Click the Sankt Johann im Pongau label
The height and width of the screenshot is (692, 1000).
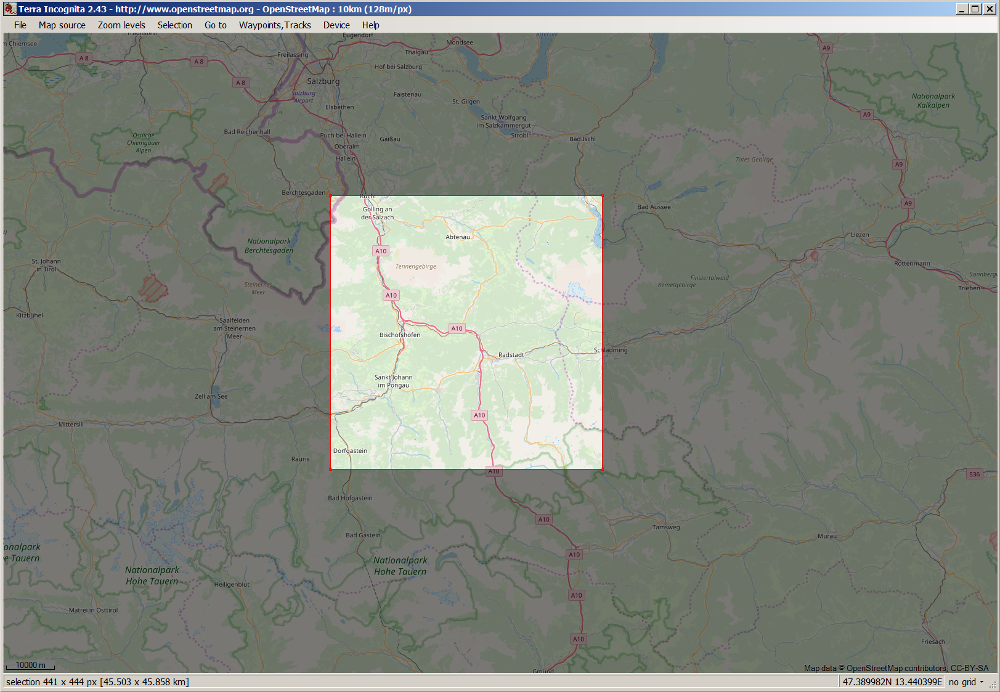coord(393,381)
